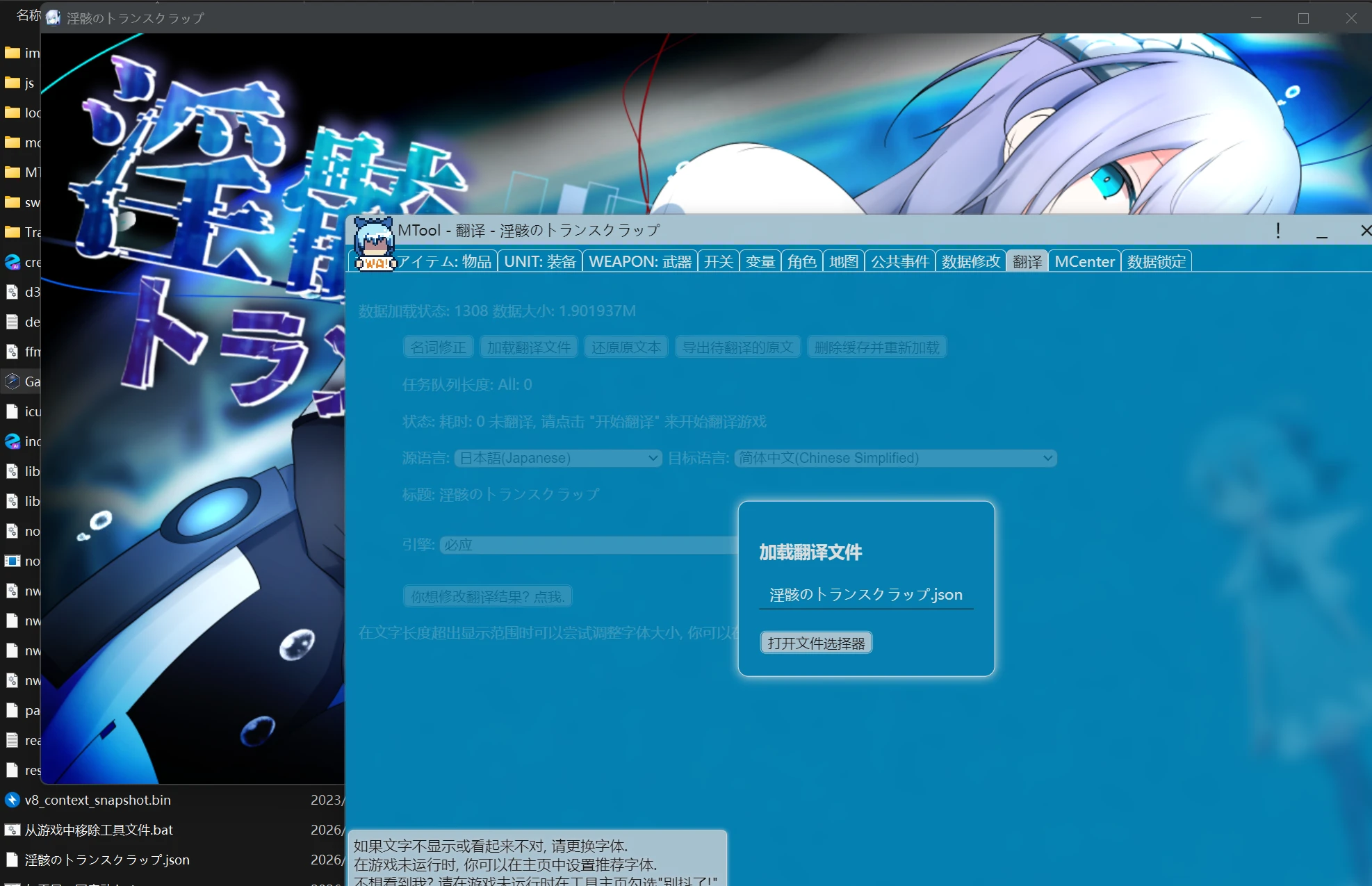
Task: Open the 地图 tab
Action: click(x=844, y=261)
